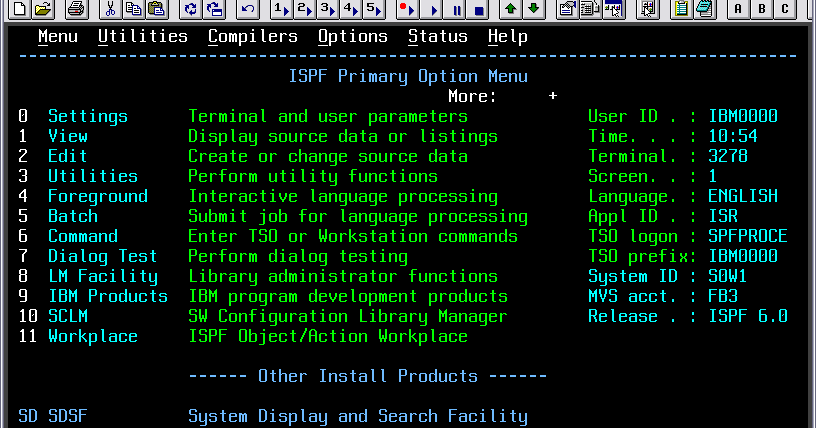The height and width of the screenshot is (428, 816).
Task: Select option 4 Foreground
Action: [x=98, y=196]
